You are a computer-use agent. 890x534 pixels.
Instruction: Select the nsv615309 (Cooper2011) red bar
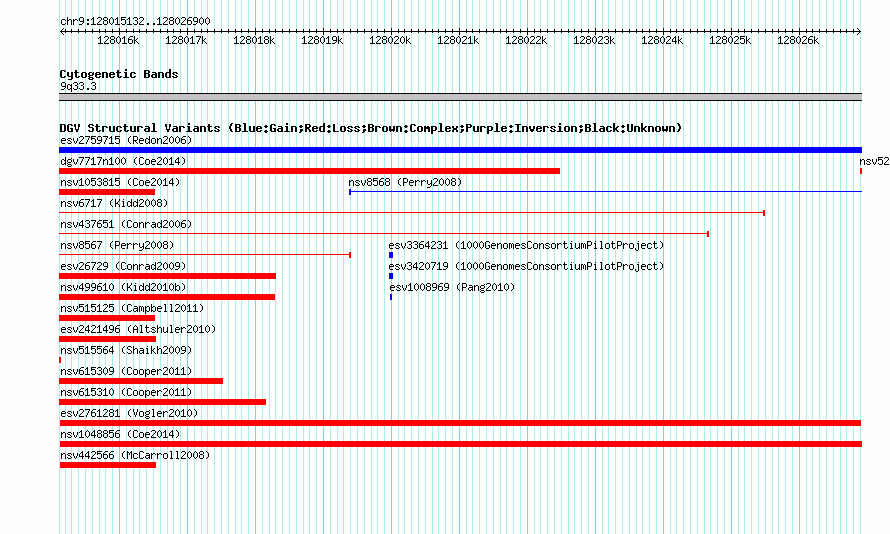[x=141, y=381]
